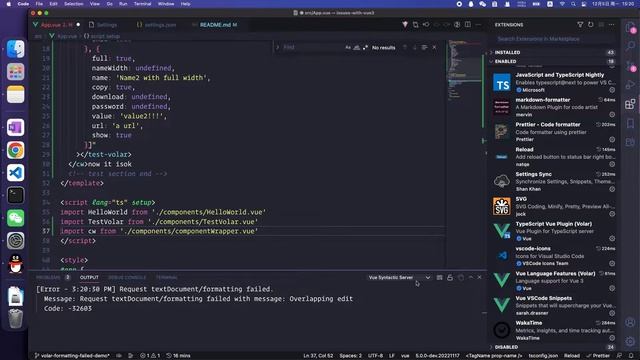Toggle Find in Selection

coord(424,47)
